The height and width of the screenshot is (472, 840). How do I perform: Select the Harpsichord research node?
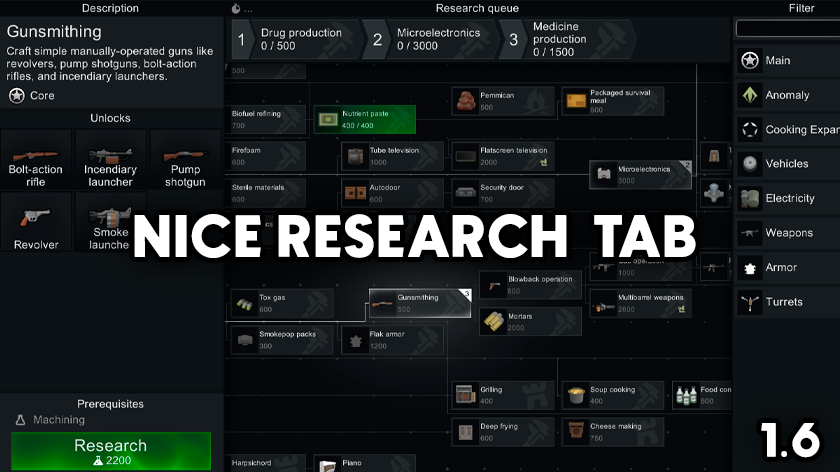coord(266,464)
